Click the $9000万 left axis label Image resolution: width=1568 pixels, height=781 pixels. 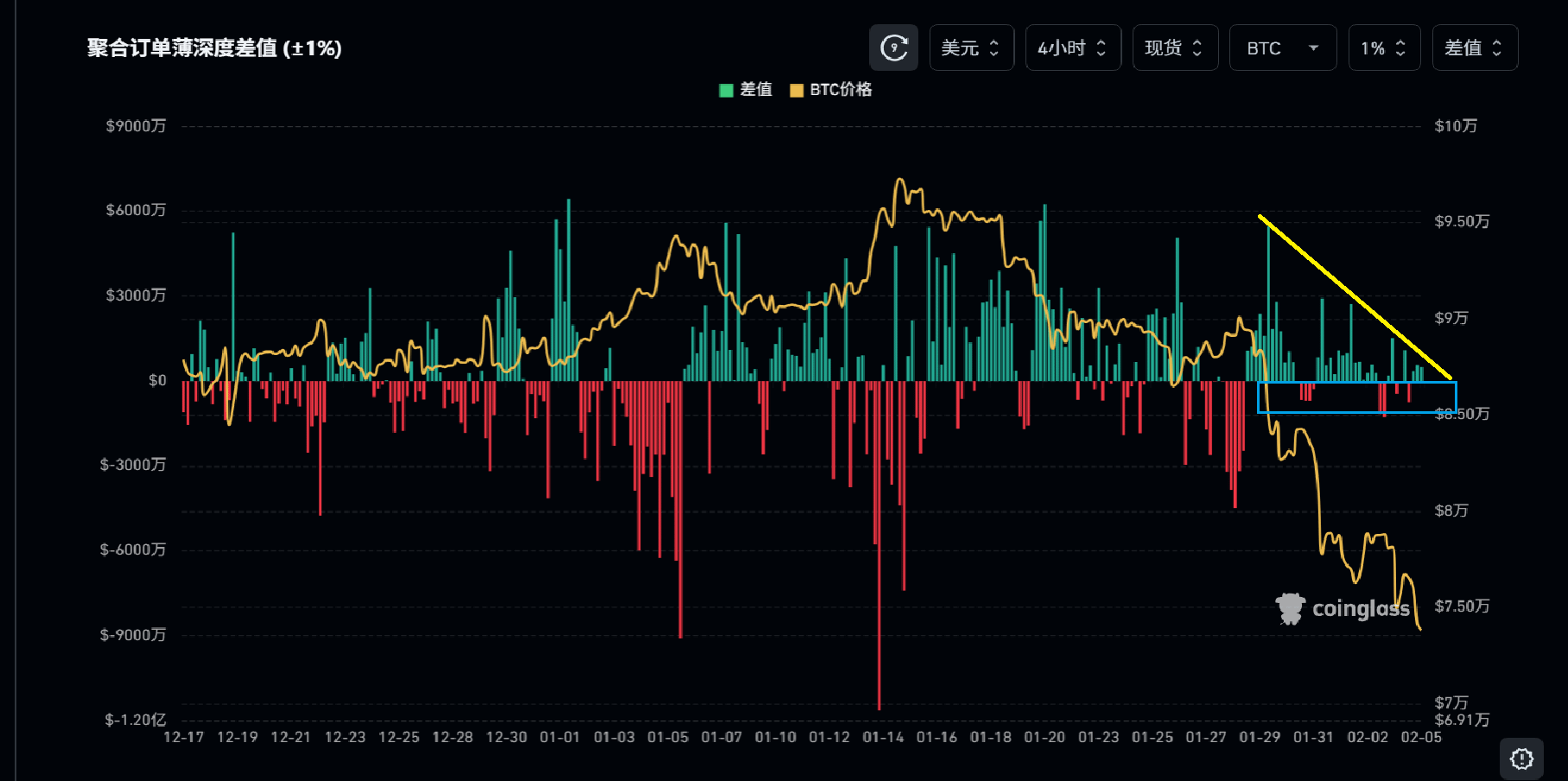click(136, 126)
